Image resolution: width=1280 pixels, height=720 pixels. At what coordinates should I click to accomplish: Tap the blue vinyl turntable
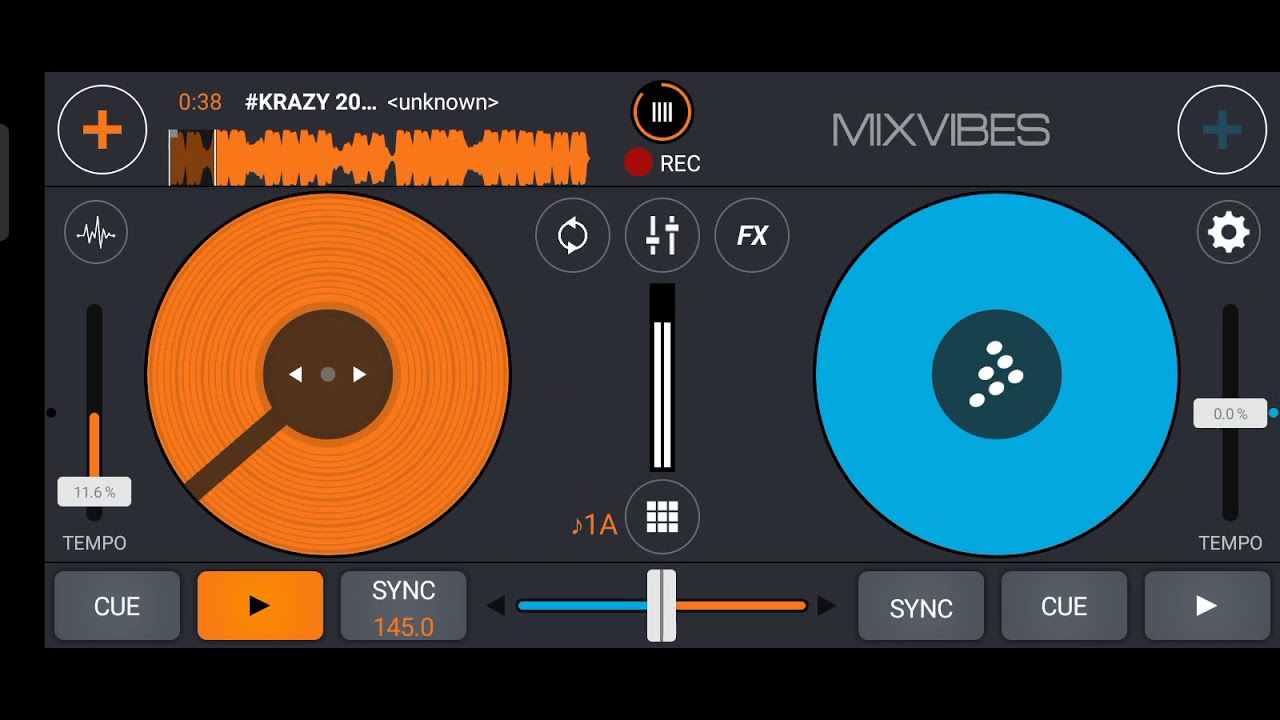click(996, 375)
